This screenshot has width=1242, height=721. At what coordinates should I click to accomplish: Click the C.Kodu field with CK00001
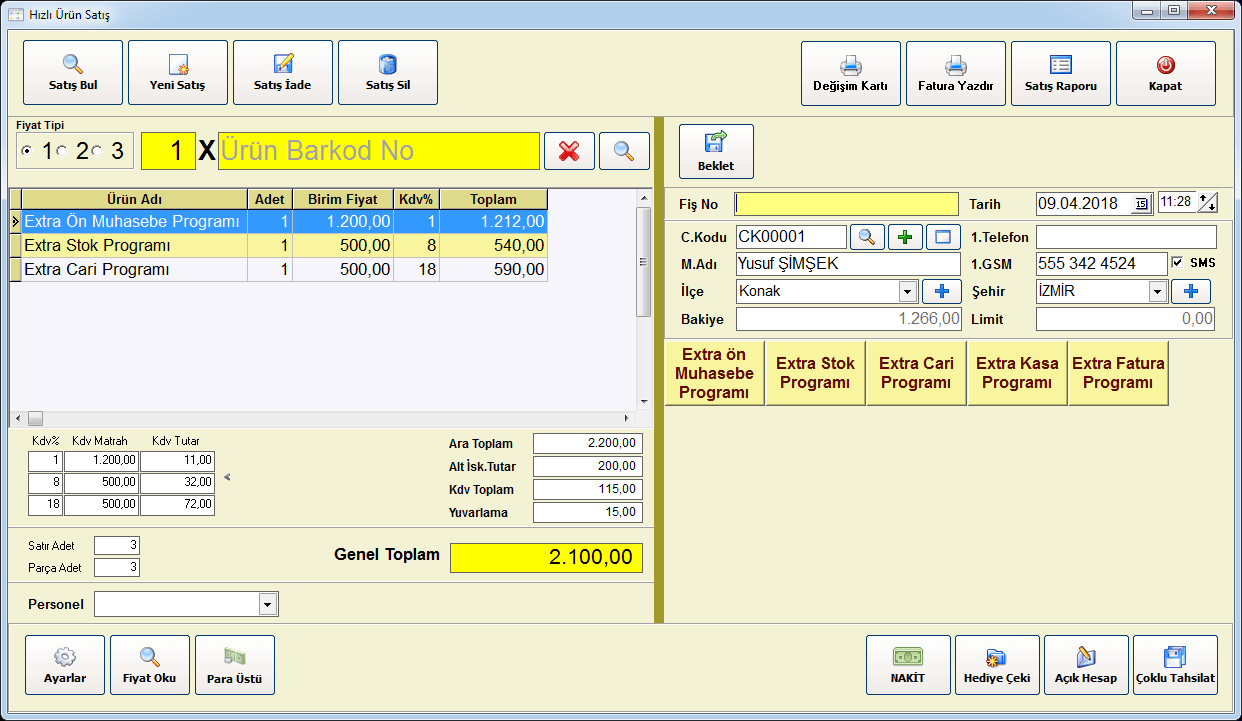(x=791, y=237)
